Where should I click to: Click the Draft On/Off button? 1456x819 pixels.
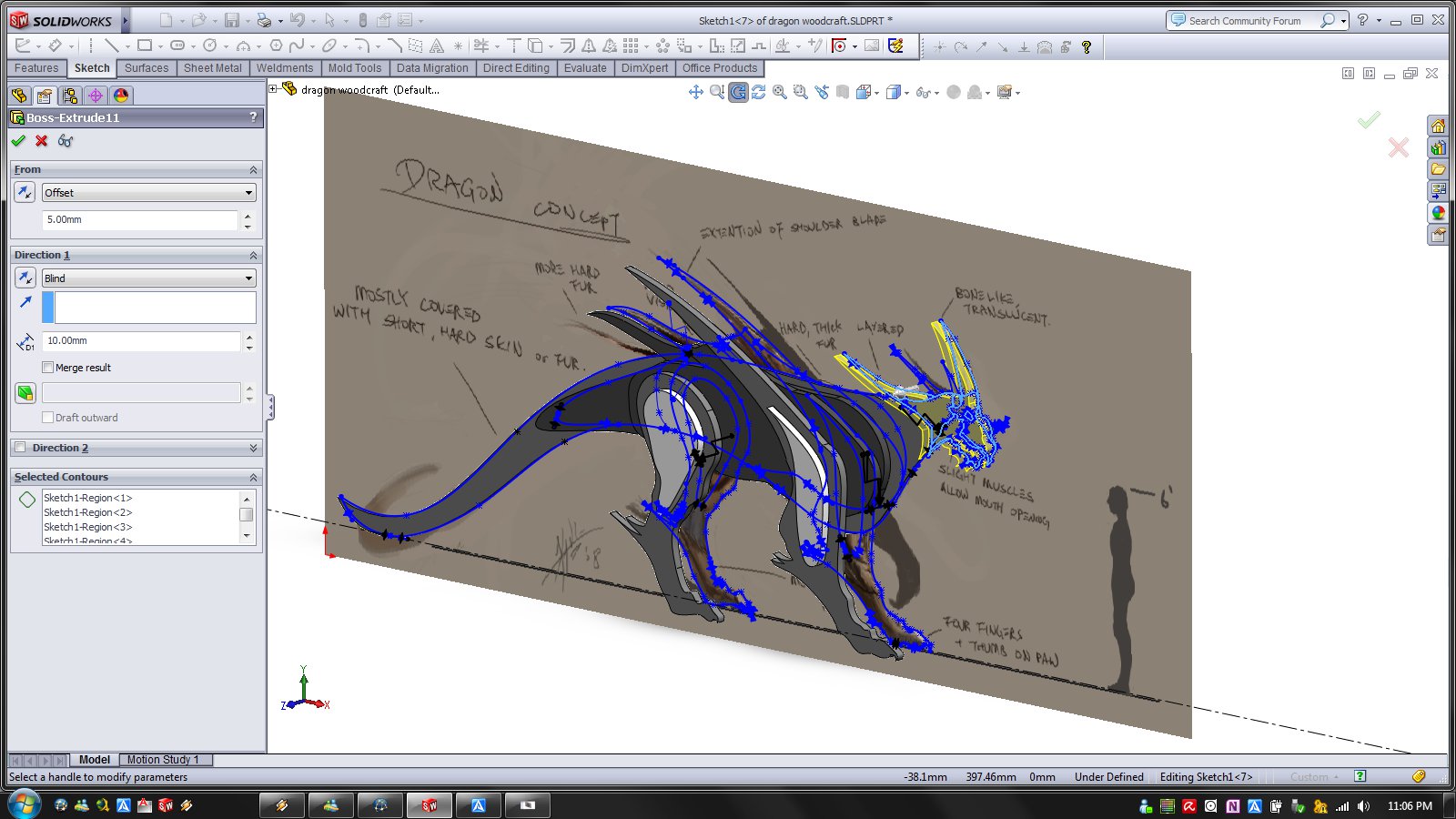[25, 393]
